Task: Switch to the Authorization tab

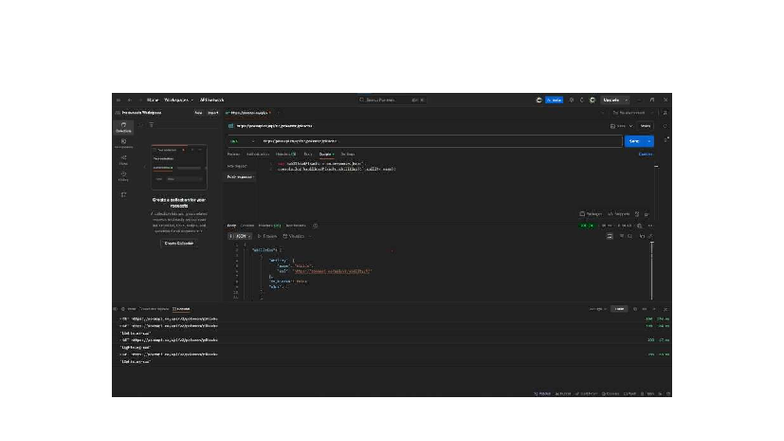Action: click(258, 154)
